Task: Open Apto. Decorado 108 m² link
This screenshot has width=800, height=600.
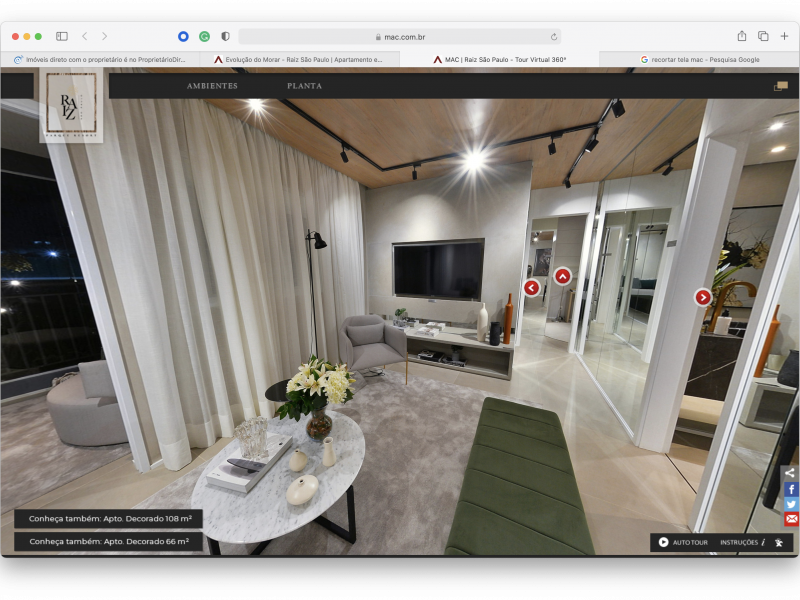Action: click(x=108, y=519)
